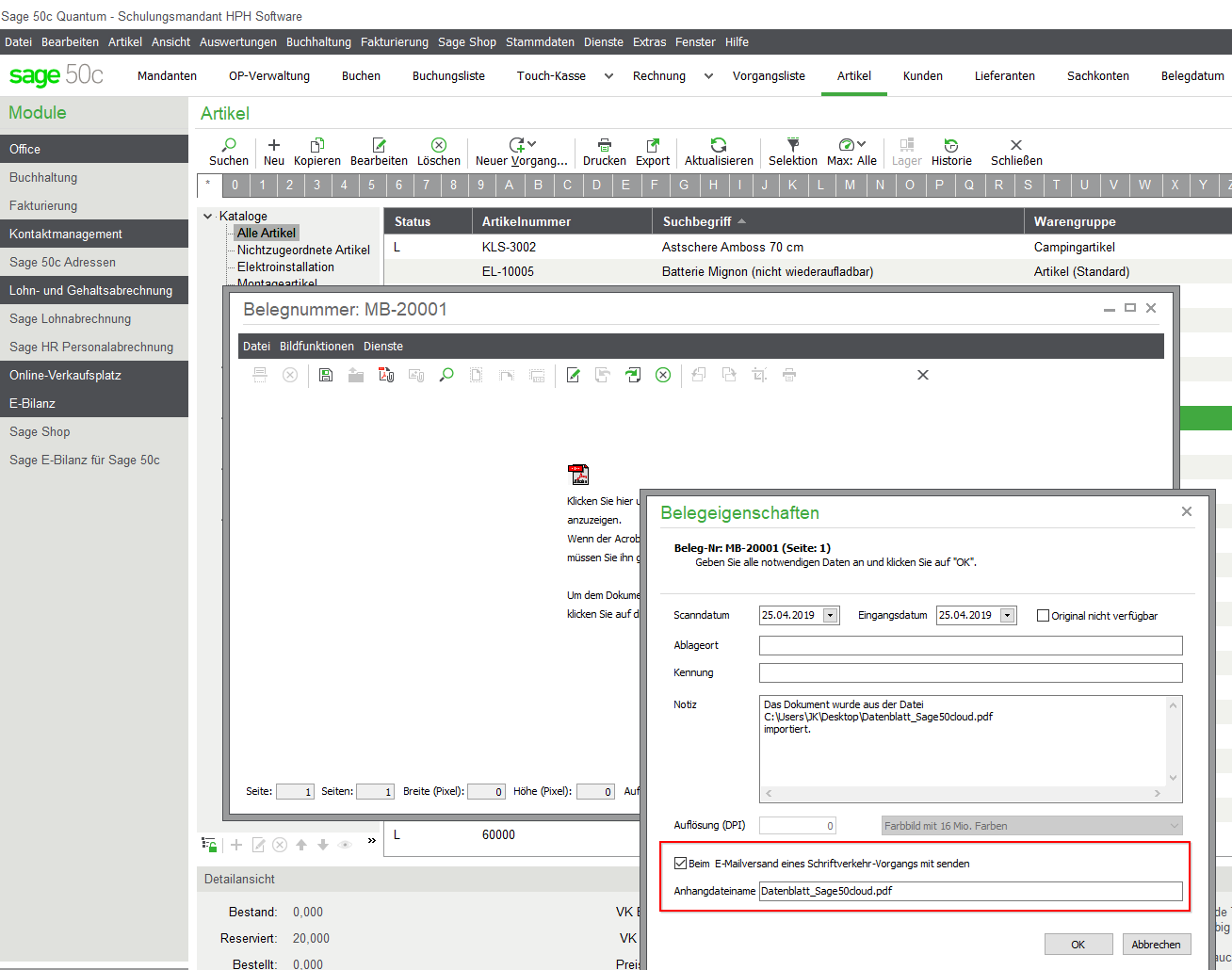Click the green export arrow icon in Beleg toolbar

tap(633, 375)
